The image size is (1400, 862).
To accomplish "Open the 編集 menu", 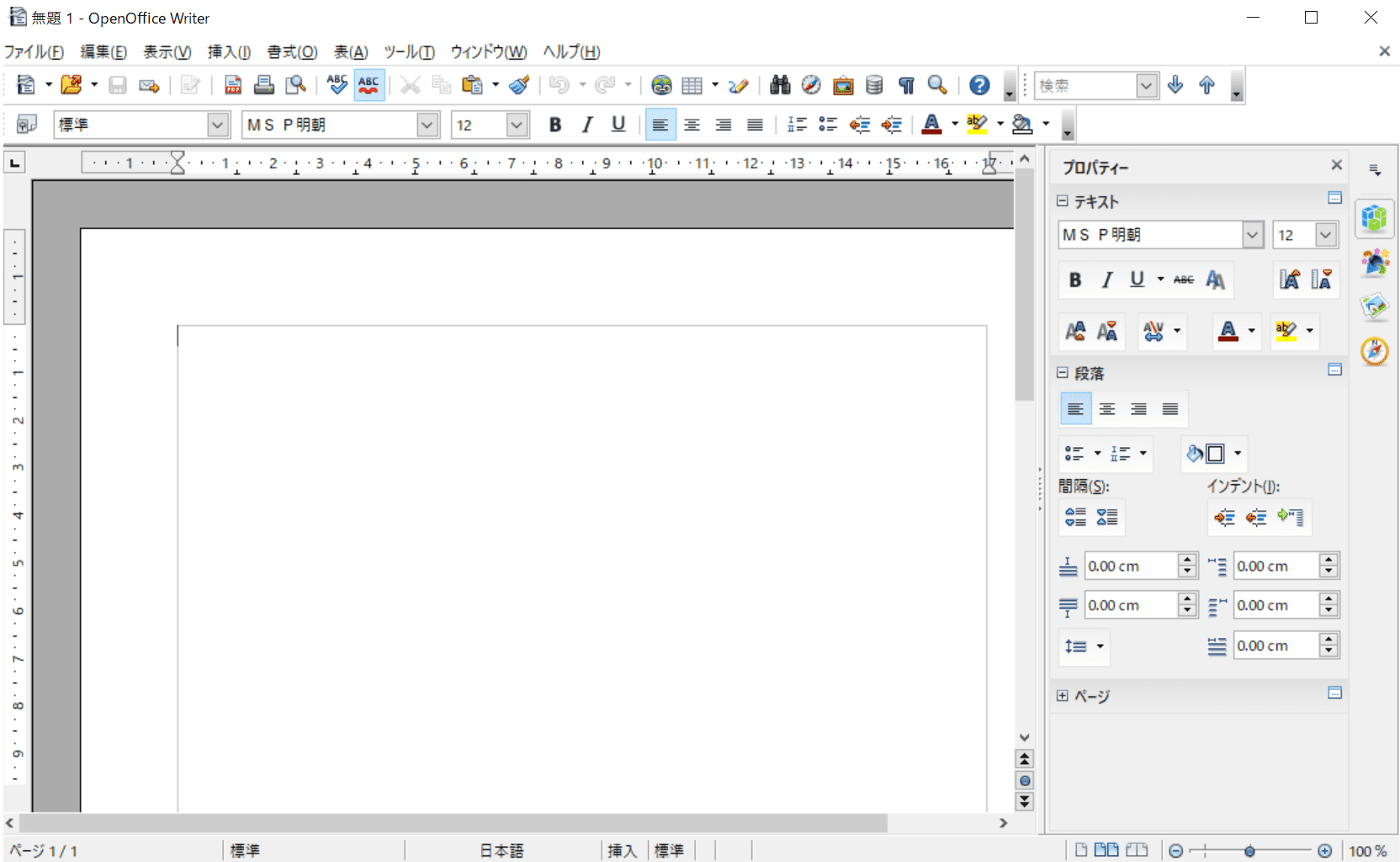I will (103, 52).
